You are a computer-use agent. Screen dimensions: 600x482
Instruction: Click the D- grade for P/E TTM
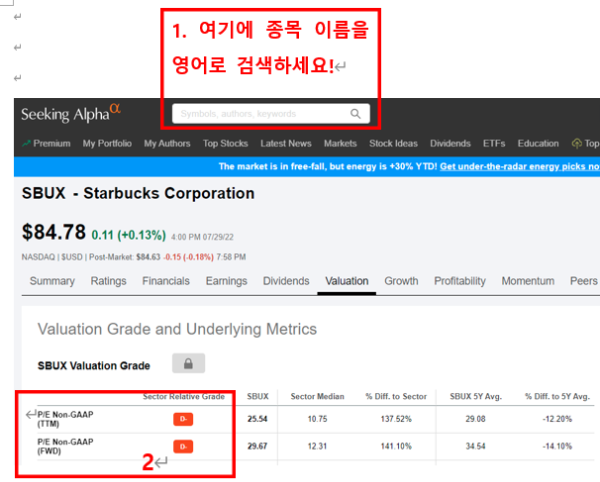click(183, 419)
